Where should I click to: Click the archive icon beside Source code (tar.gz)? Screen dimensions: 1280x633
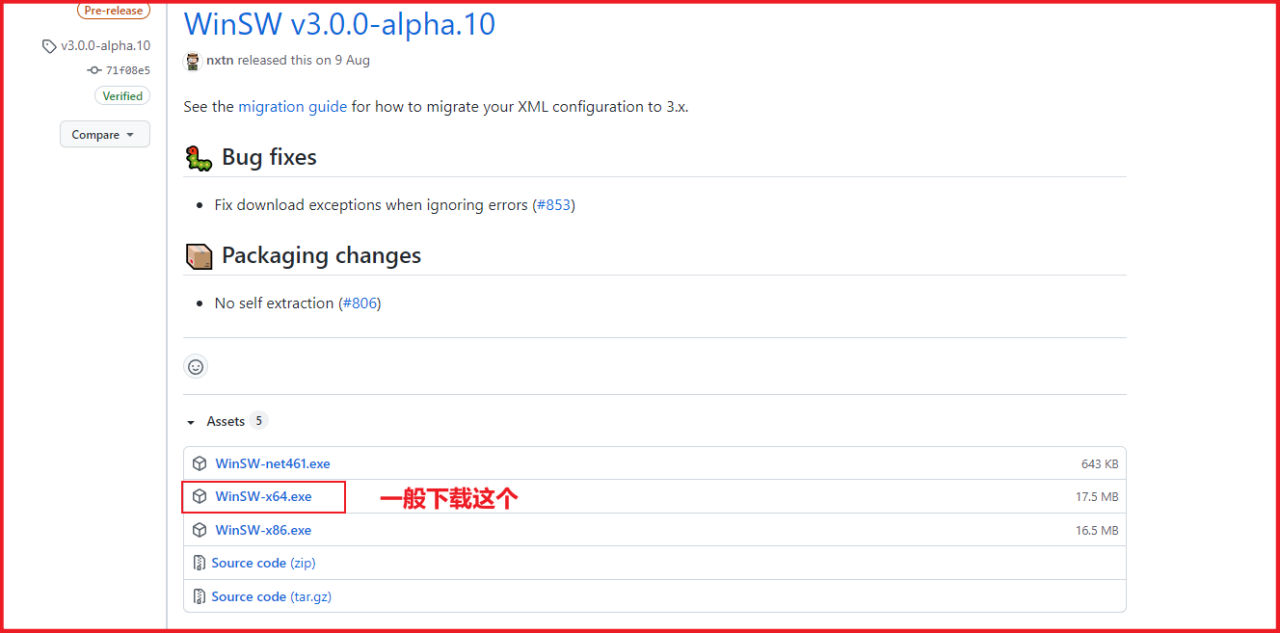point(200,596)
